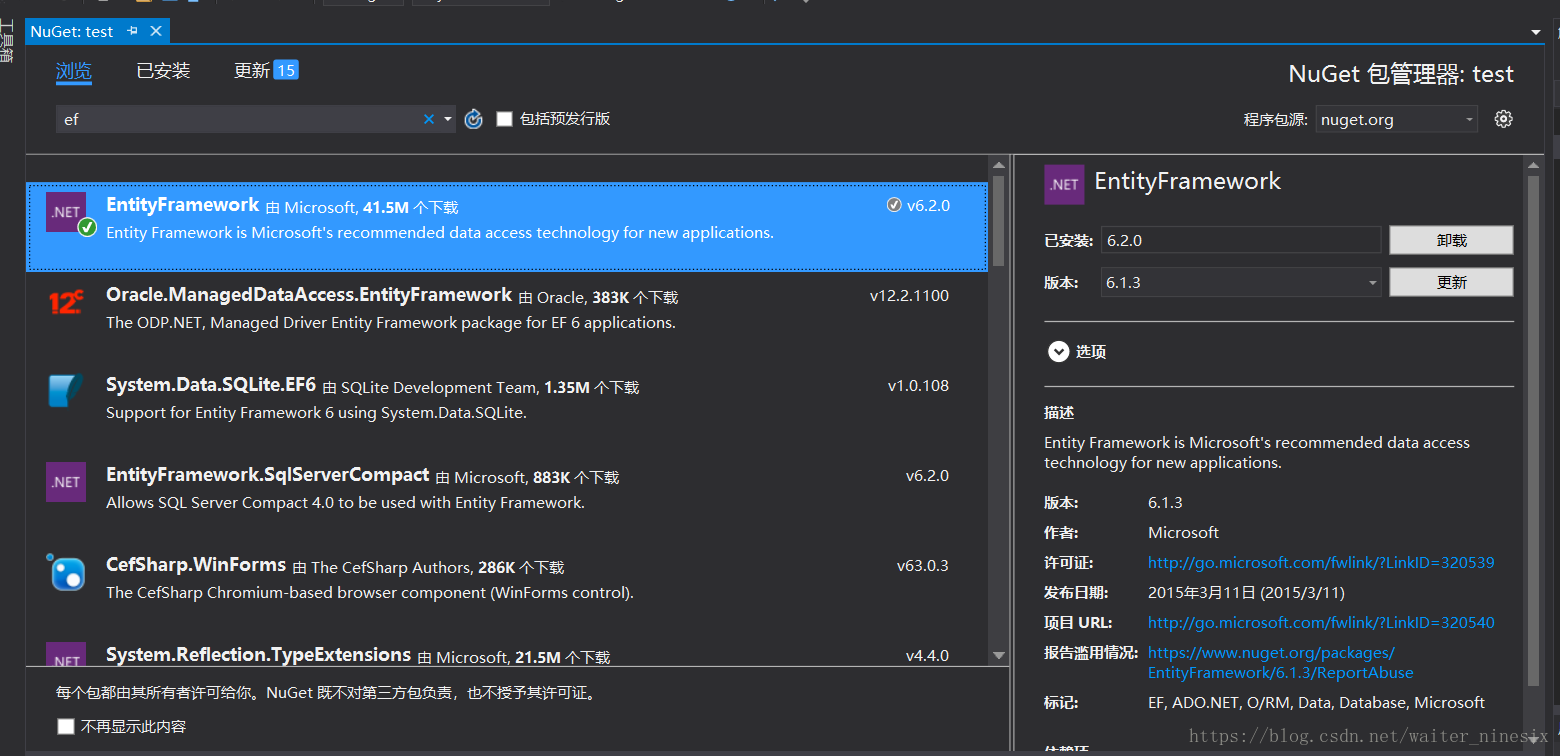Click the installed version 6.2.0 field
The height and width of the screenshot is (756, 1560).
click(x=1241, y=240)
